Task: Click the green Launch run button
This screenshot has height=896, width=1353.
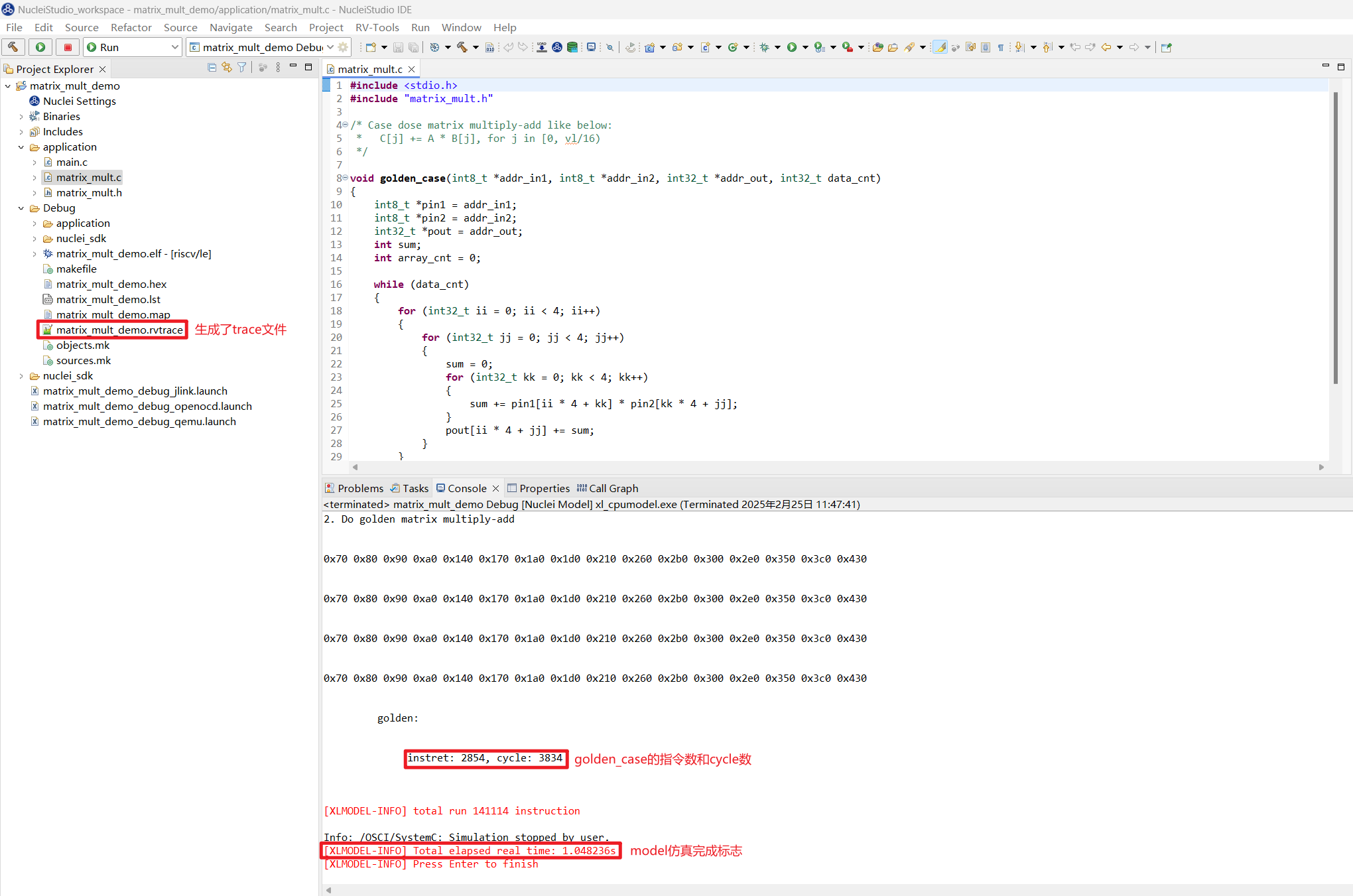Action: pyautogui.click(x=40, y=47)
